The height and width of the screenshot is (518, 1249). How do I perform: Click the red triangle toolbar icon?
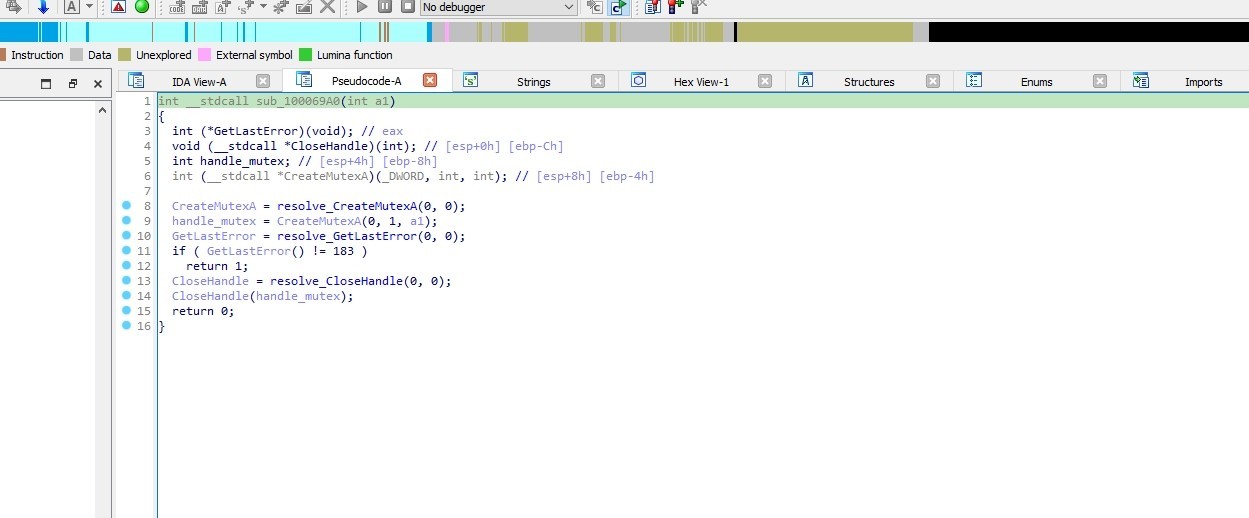pos(118,6)
